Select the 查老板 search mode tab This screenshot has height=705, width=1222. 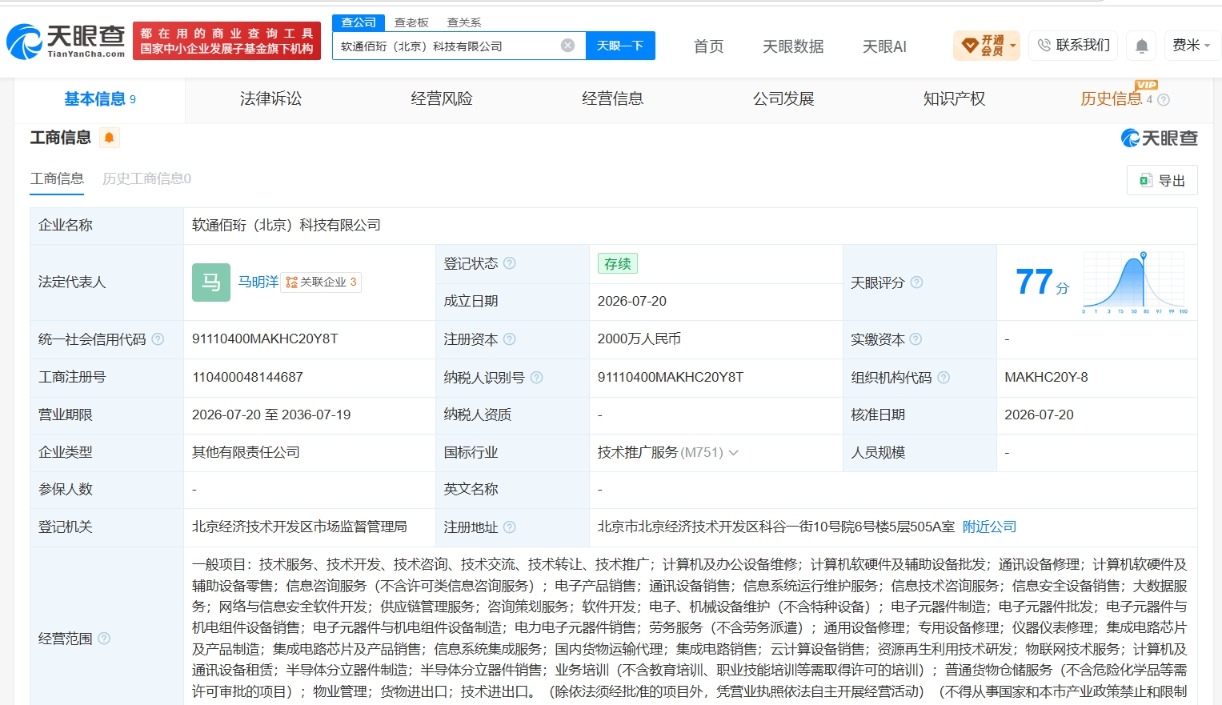coord(410,22)
